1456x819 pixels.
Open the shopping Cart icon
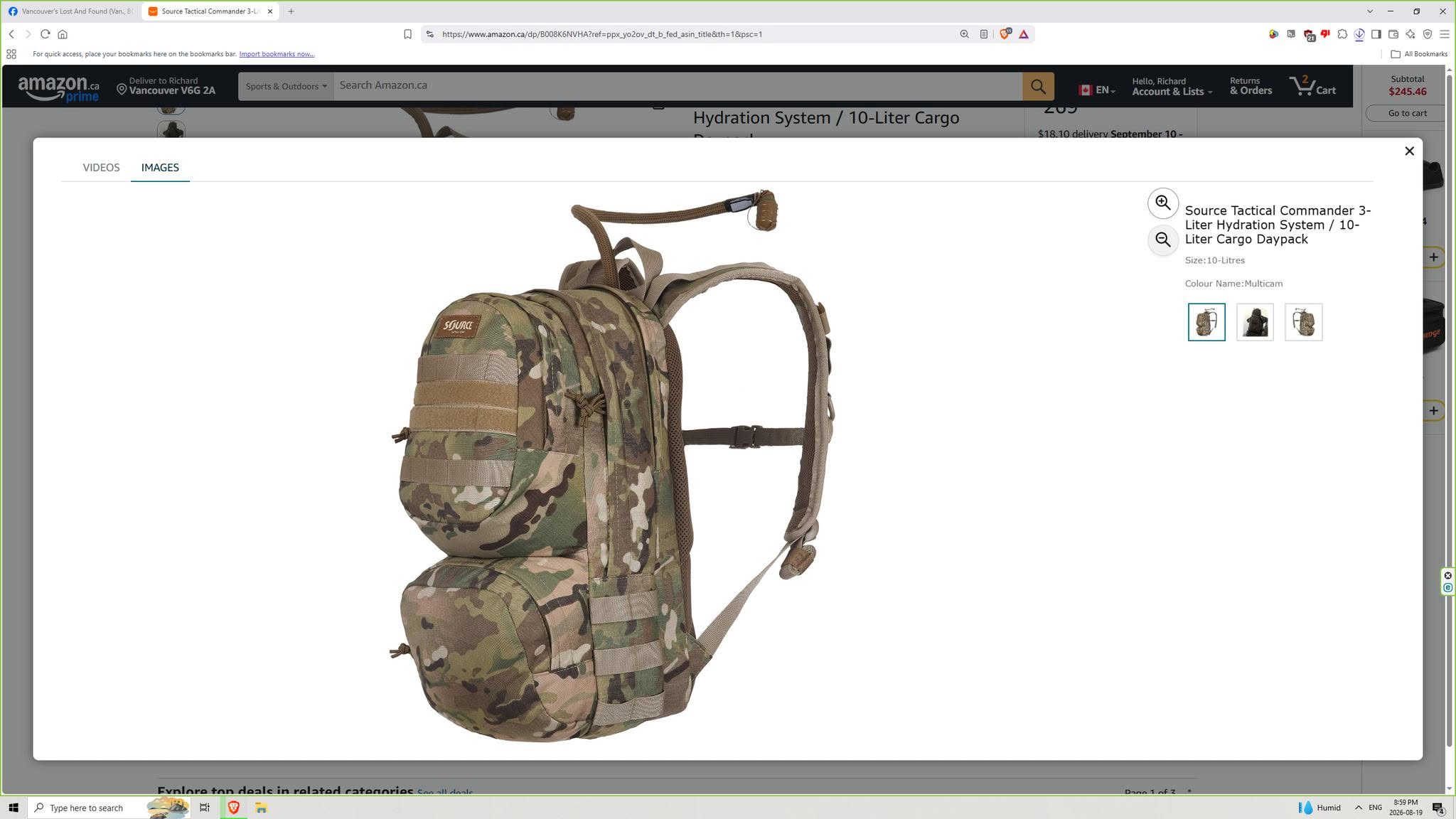[1312, 87]
